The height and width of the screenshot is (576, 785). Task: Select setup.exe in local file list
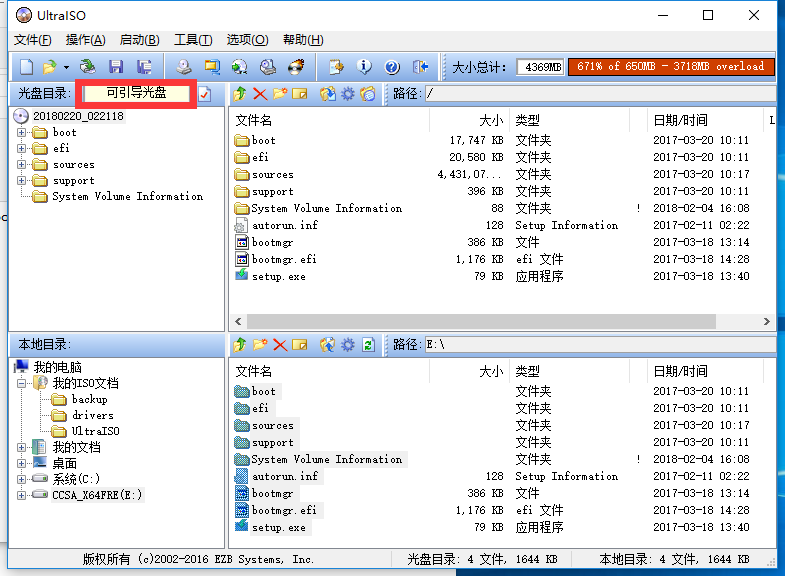278,527
